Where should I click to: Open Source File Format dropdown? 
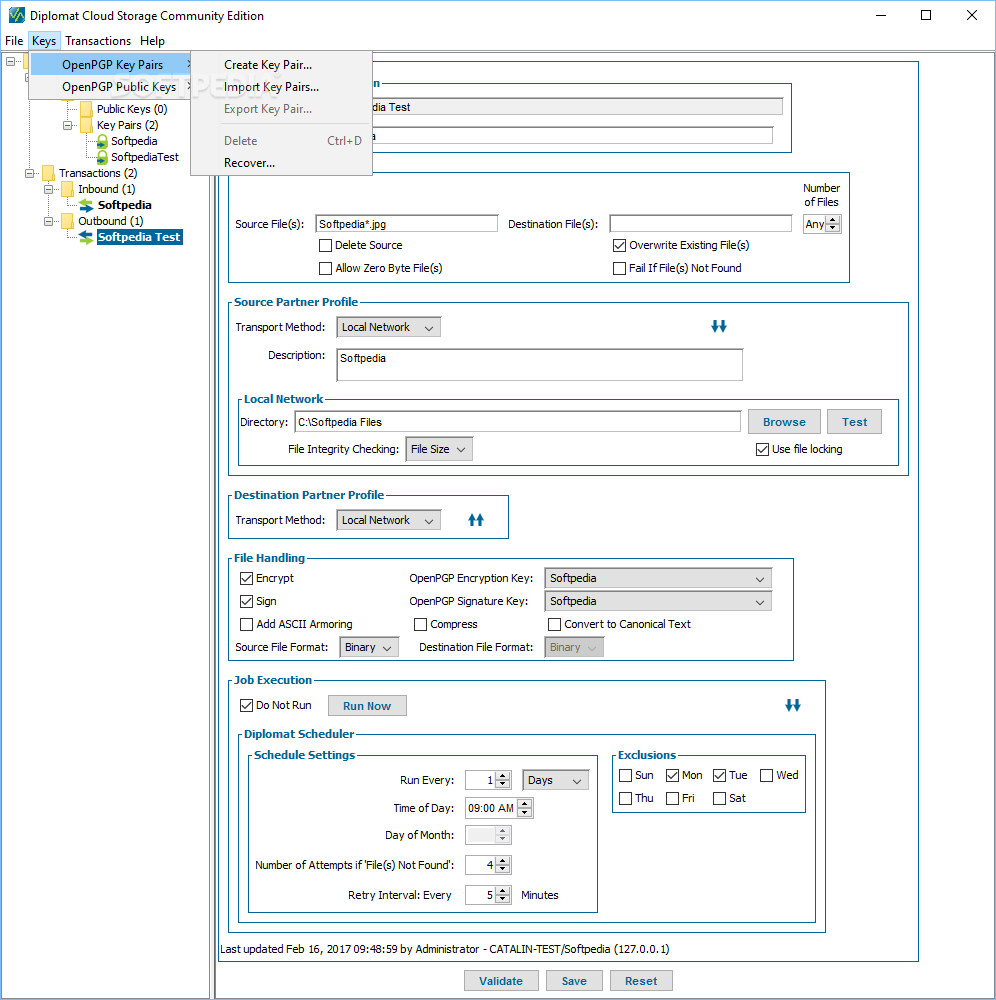tap(369, 647)
